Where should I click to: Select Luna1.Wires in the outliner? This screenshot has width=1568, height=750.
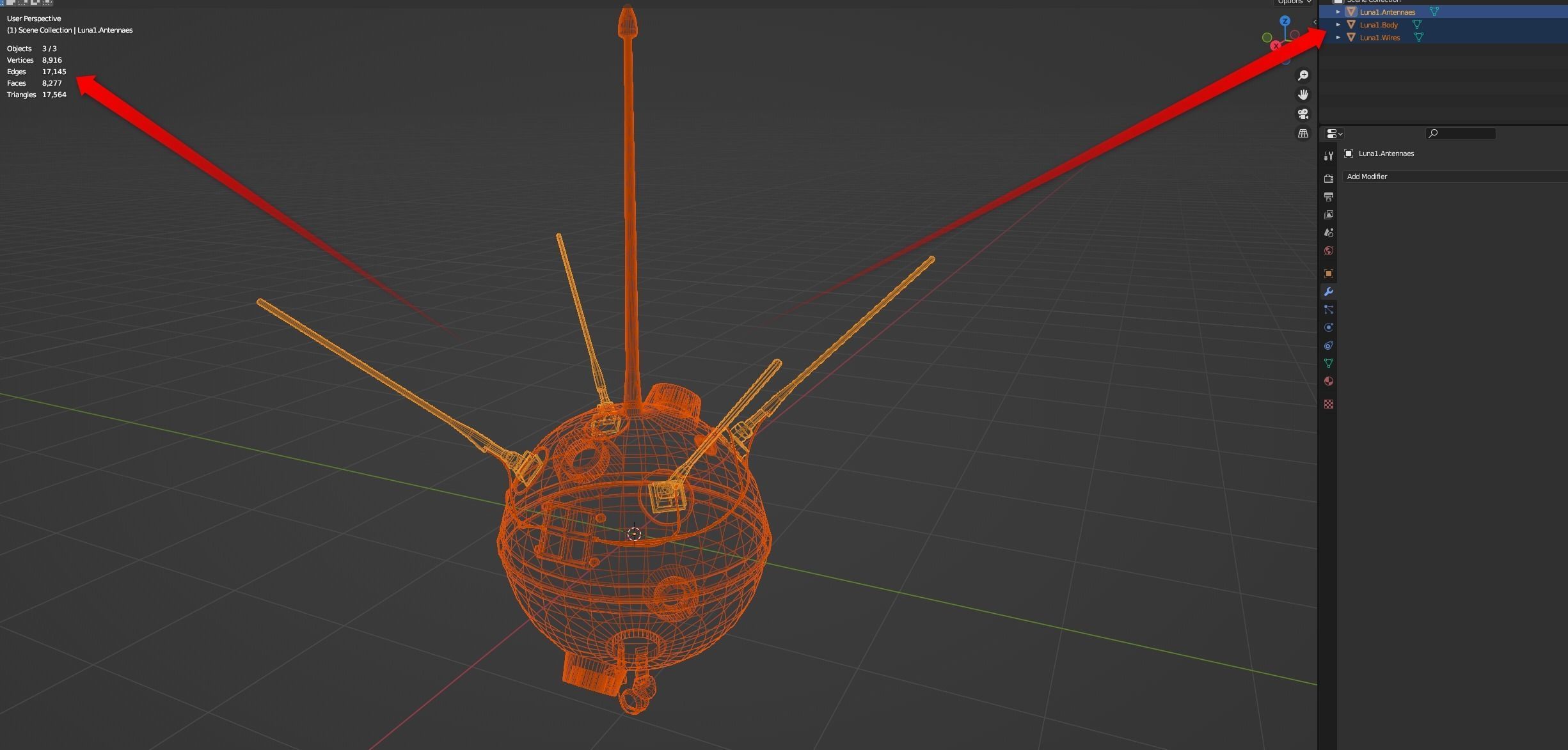click(1379, 38)
